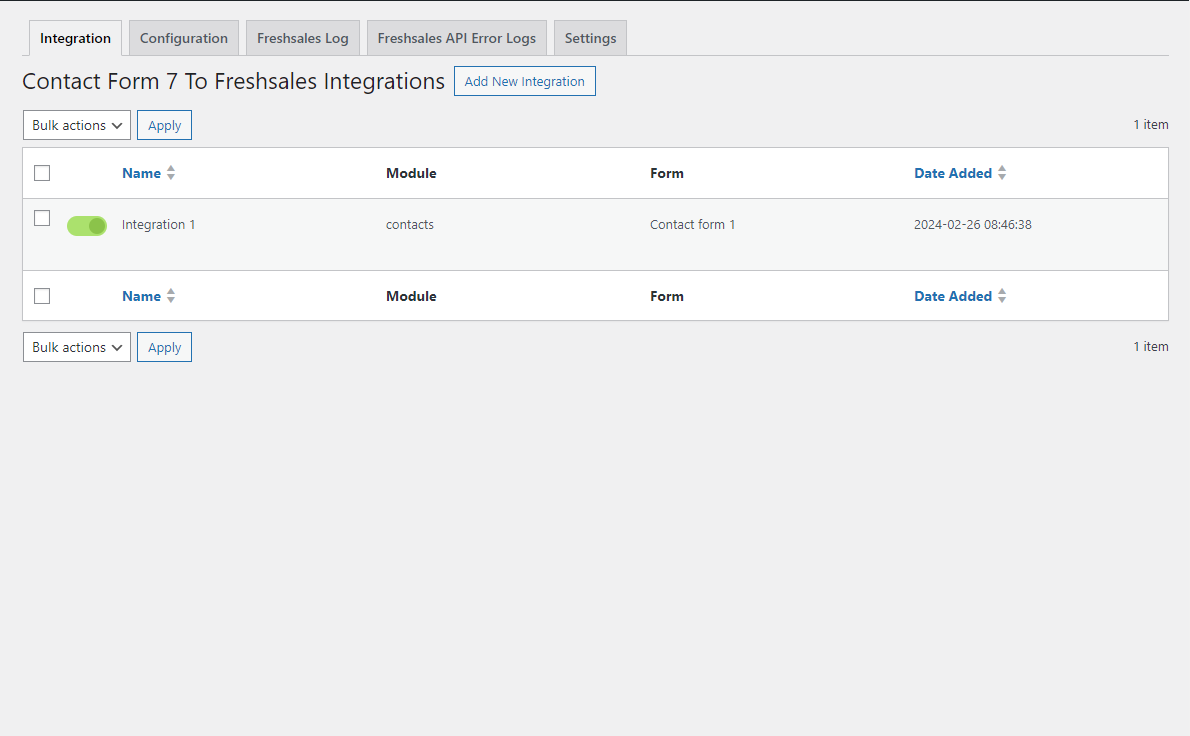Switch to the Integration tab
Viewport: 1190px width, 736px height.
(x=75, y=38)
